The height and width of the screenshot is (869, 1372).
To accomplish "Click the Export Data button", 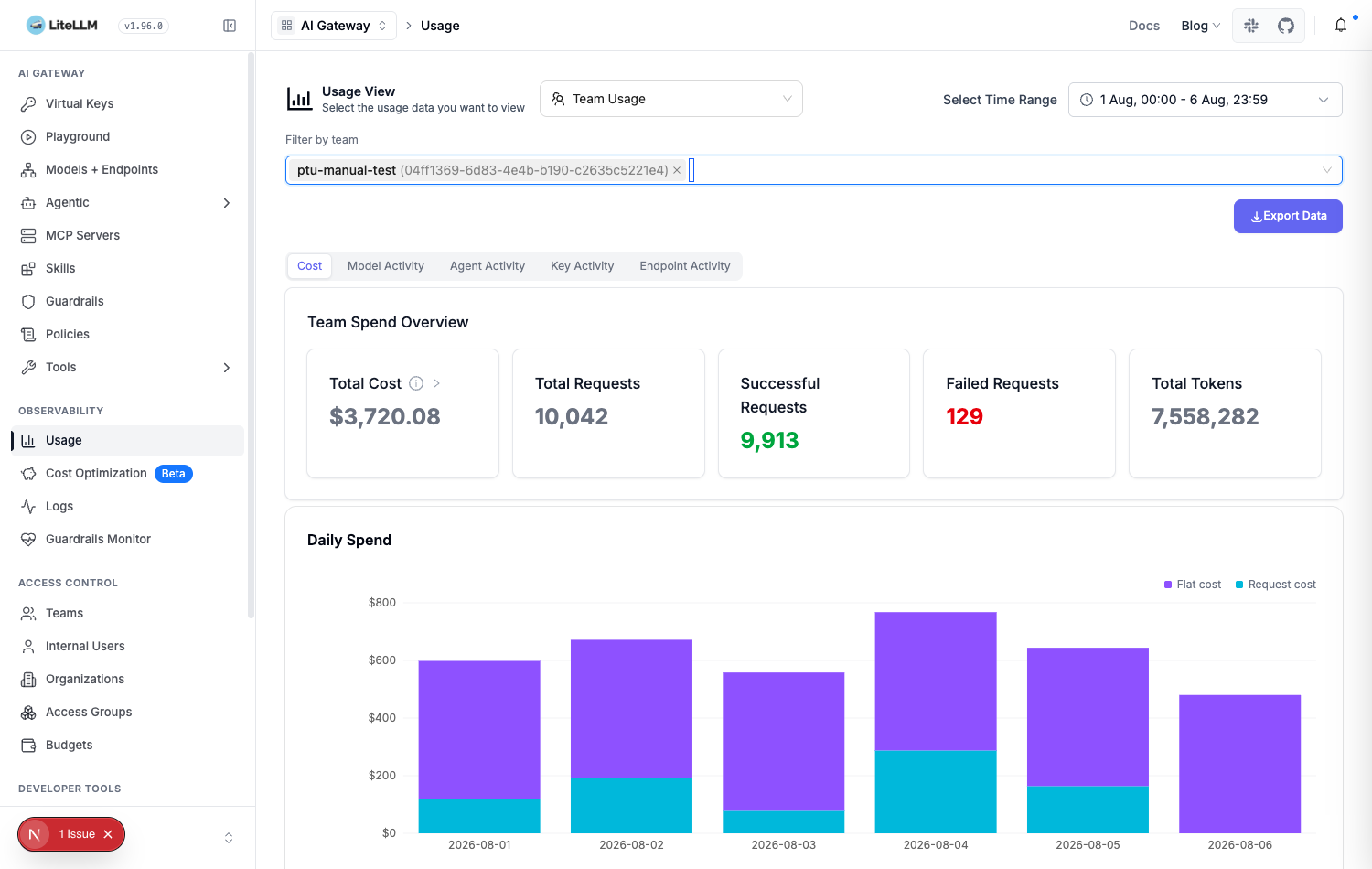I will [1288, 216].
